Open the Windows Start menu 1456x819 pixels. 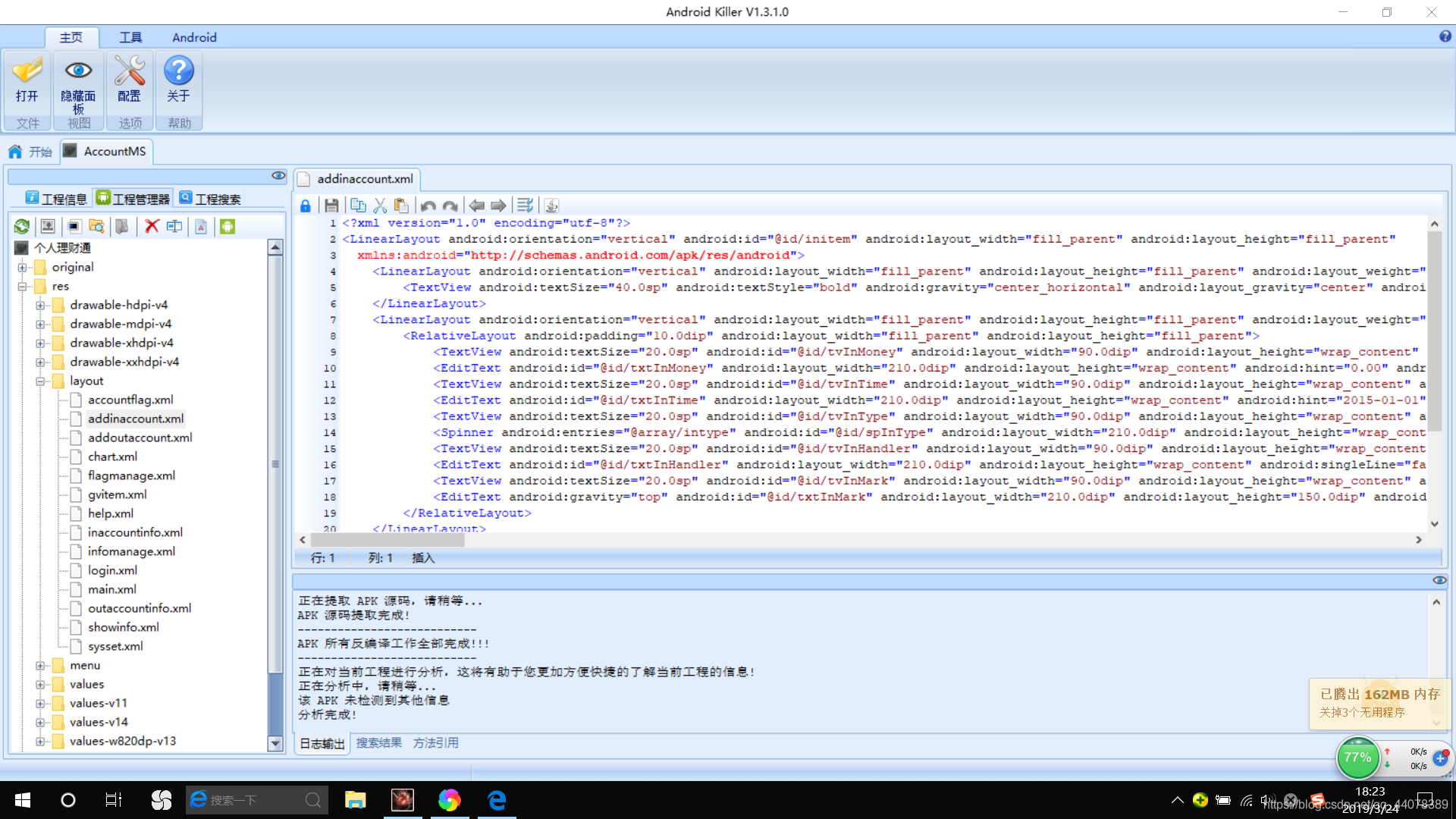(x=23, y=800)
